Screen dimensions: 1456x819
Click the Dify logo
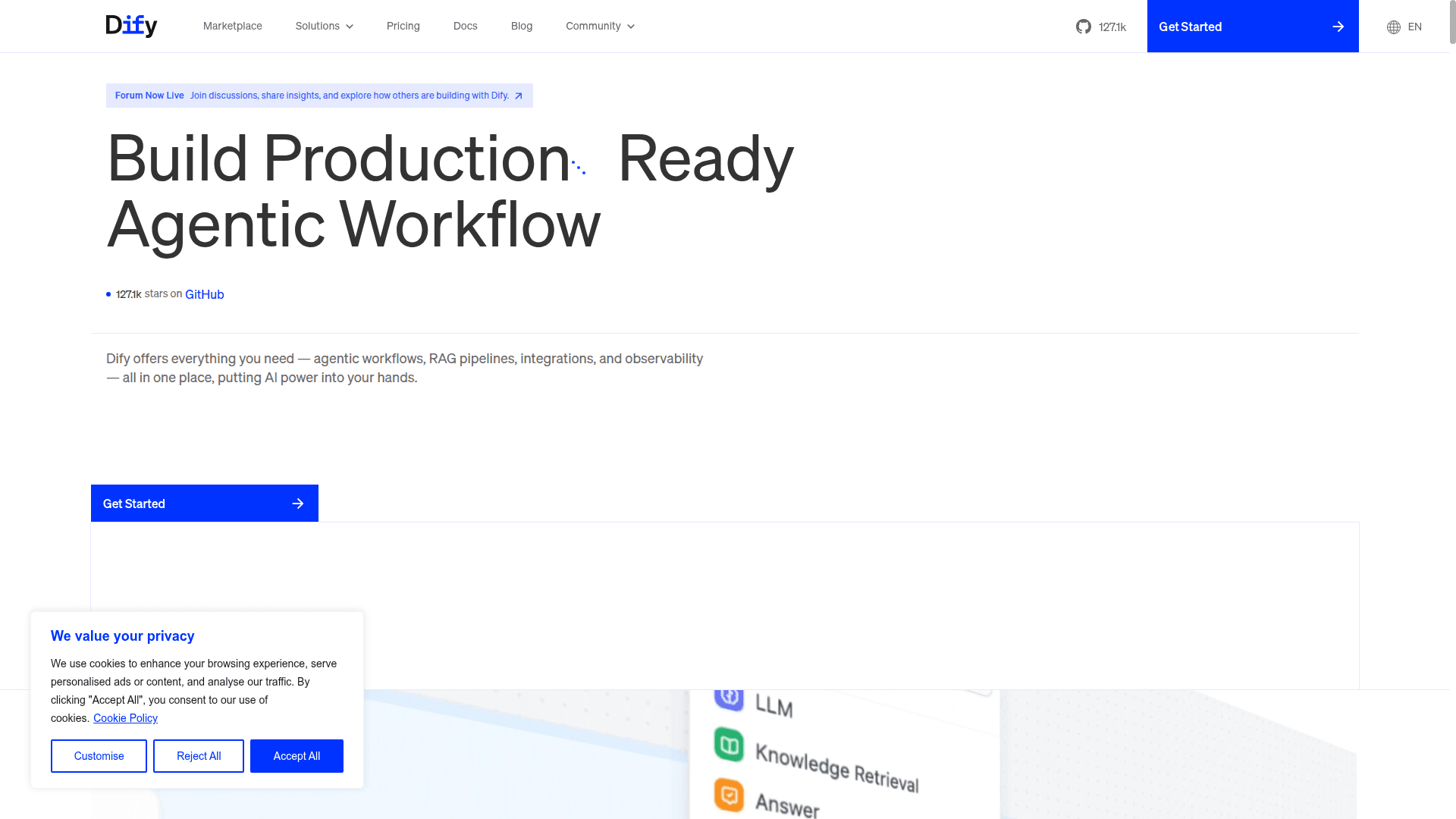click(x=131, y=26)
